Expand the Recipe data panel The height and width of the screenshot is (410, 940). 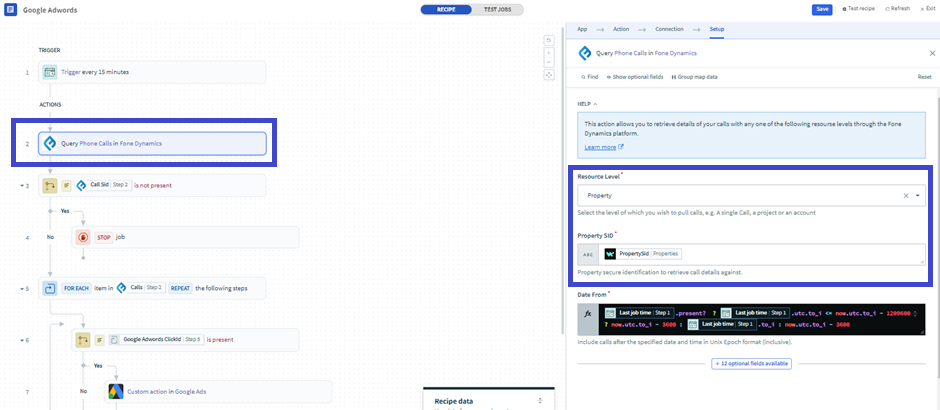tap(540, 401)
